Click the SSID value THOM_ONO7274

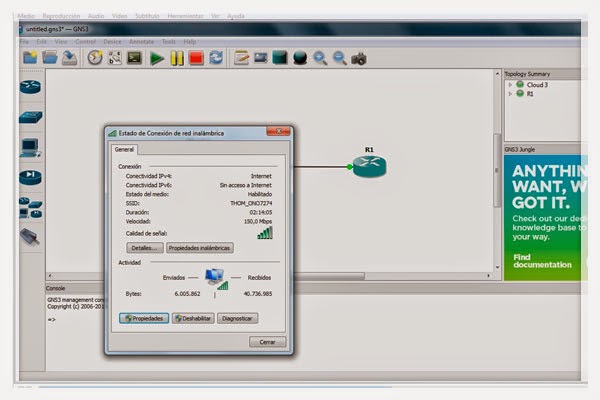tap(251, 203)
